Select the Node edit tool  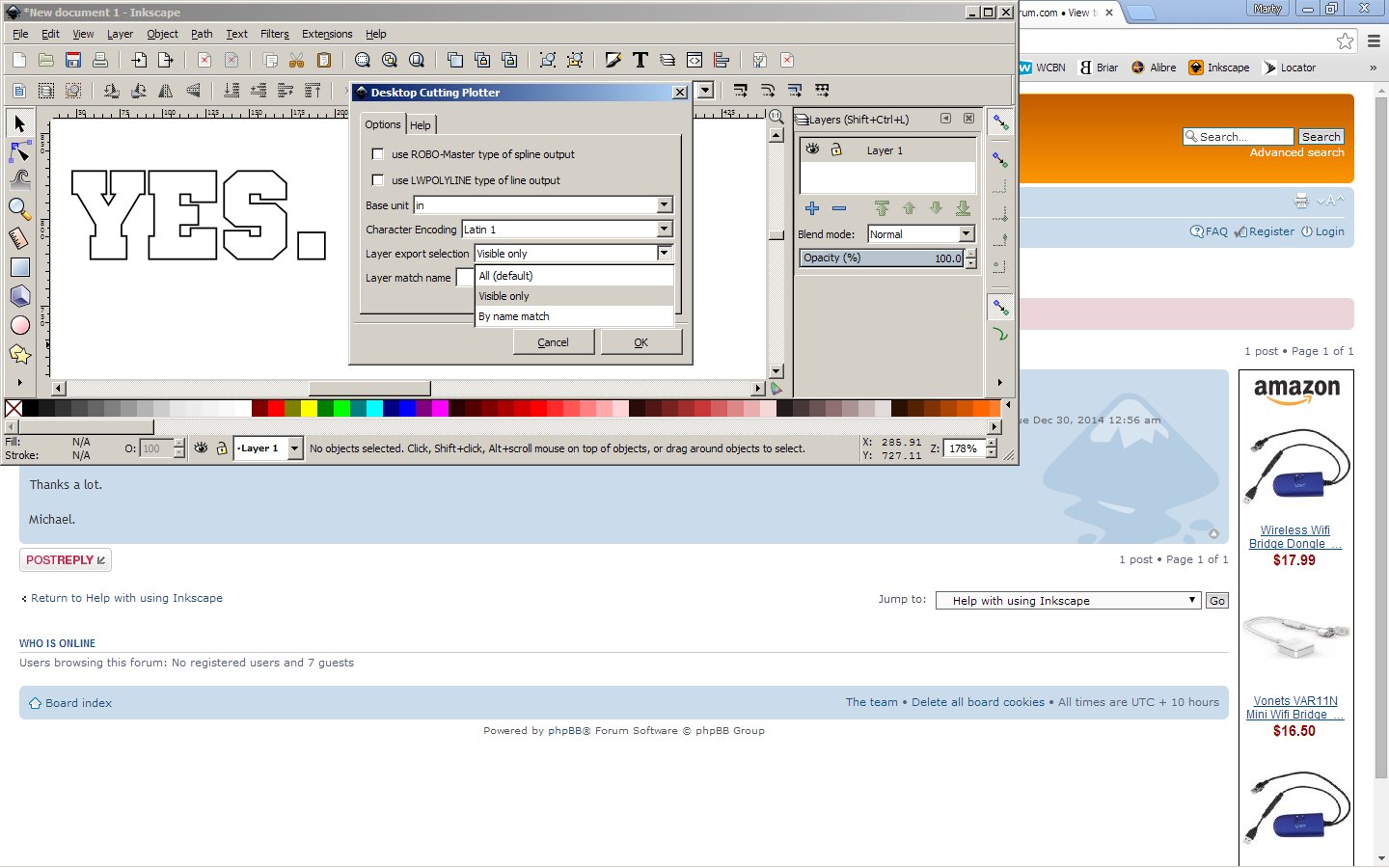[19, 152]
